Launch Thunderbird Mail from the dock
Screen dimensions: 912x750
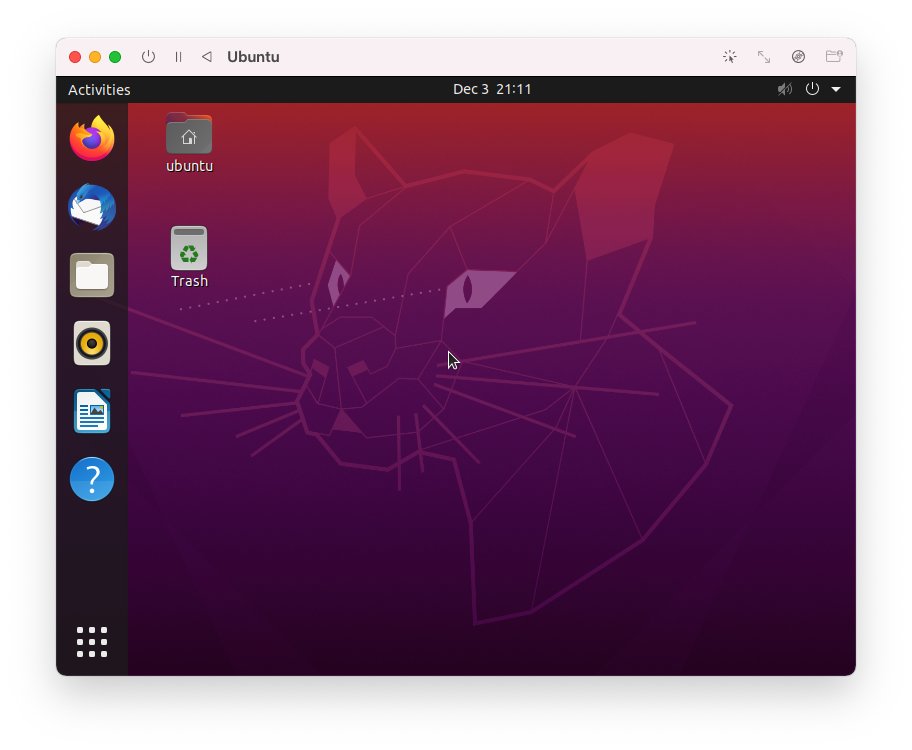tap(92, 207)
